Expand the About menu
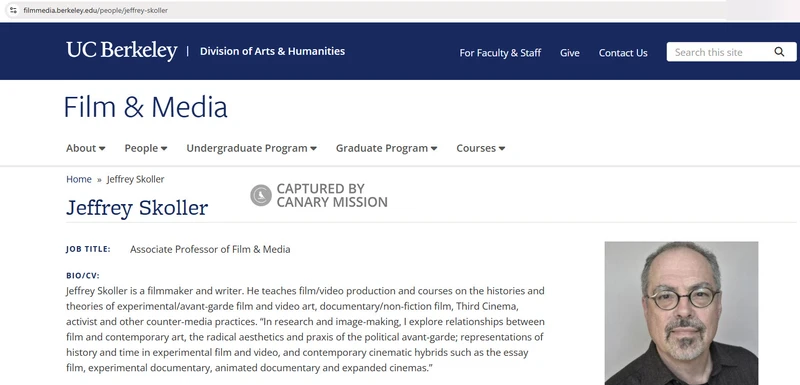 [x=85, y=148]
